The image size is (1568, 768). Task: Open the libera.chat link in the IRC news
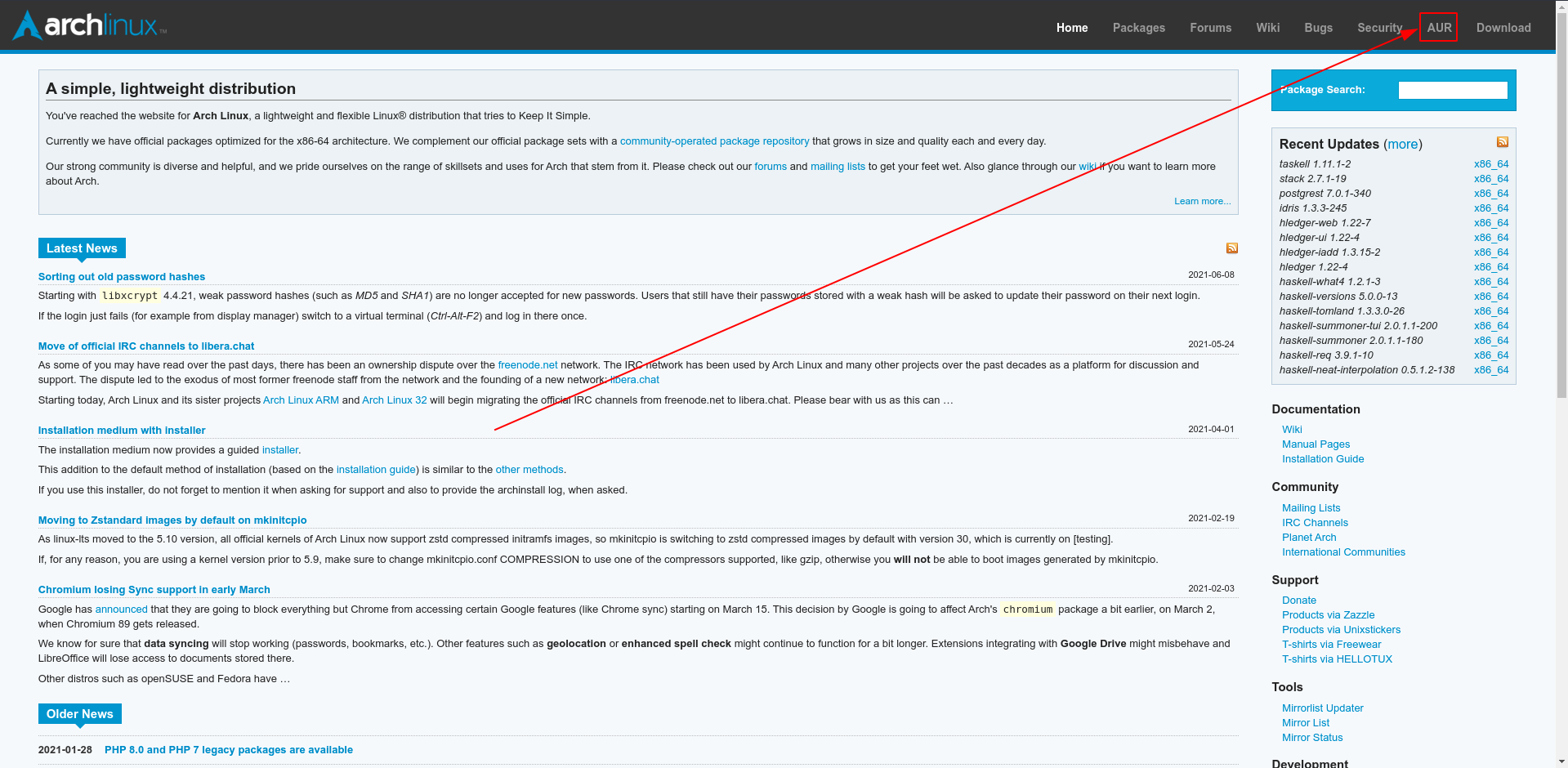point(635,379)
